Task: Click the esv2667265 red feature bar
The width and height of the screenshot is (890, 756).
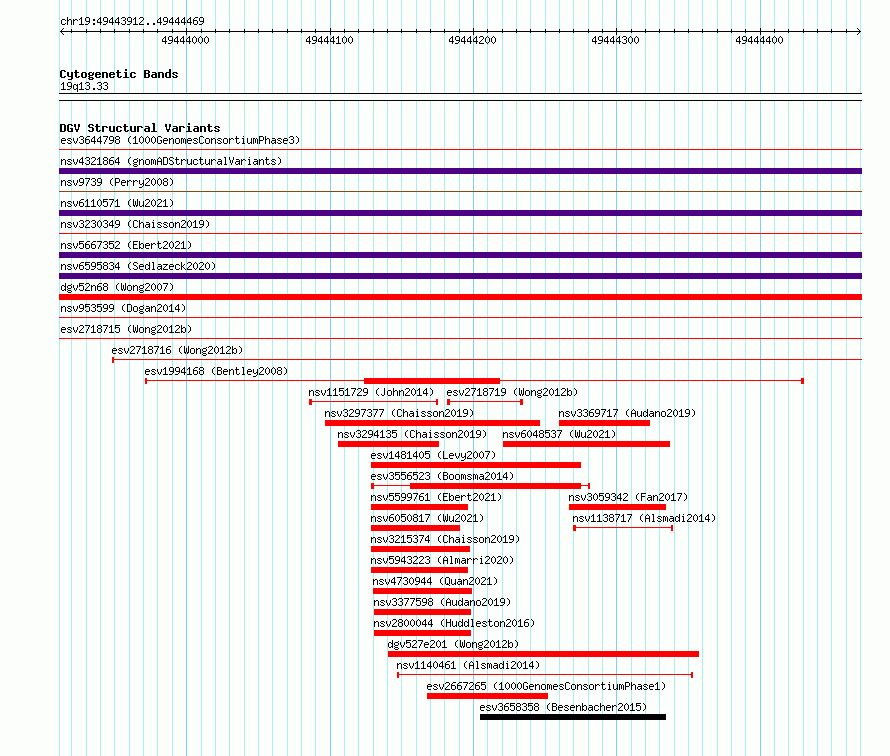Action: pyautogui.click(x=488, y=696)
